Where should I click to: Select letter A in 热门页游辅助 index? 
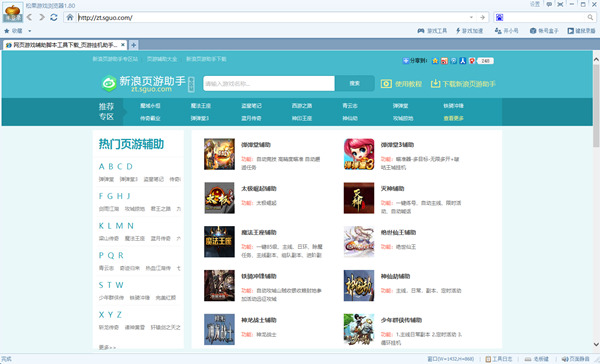point(101,166)
